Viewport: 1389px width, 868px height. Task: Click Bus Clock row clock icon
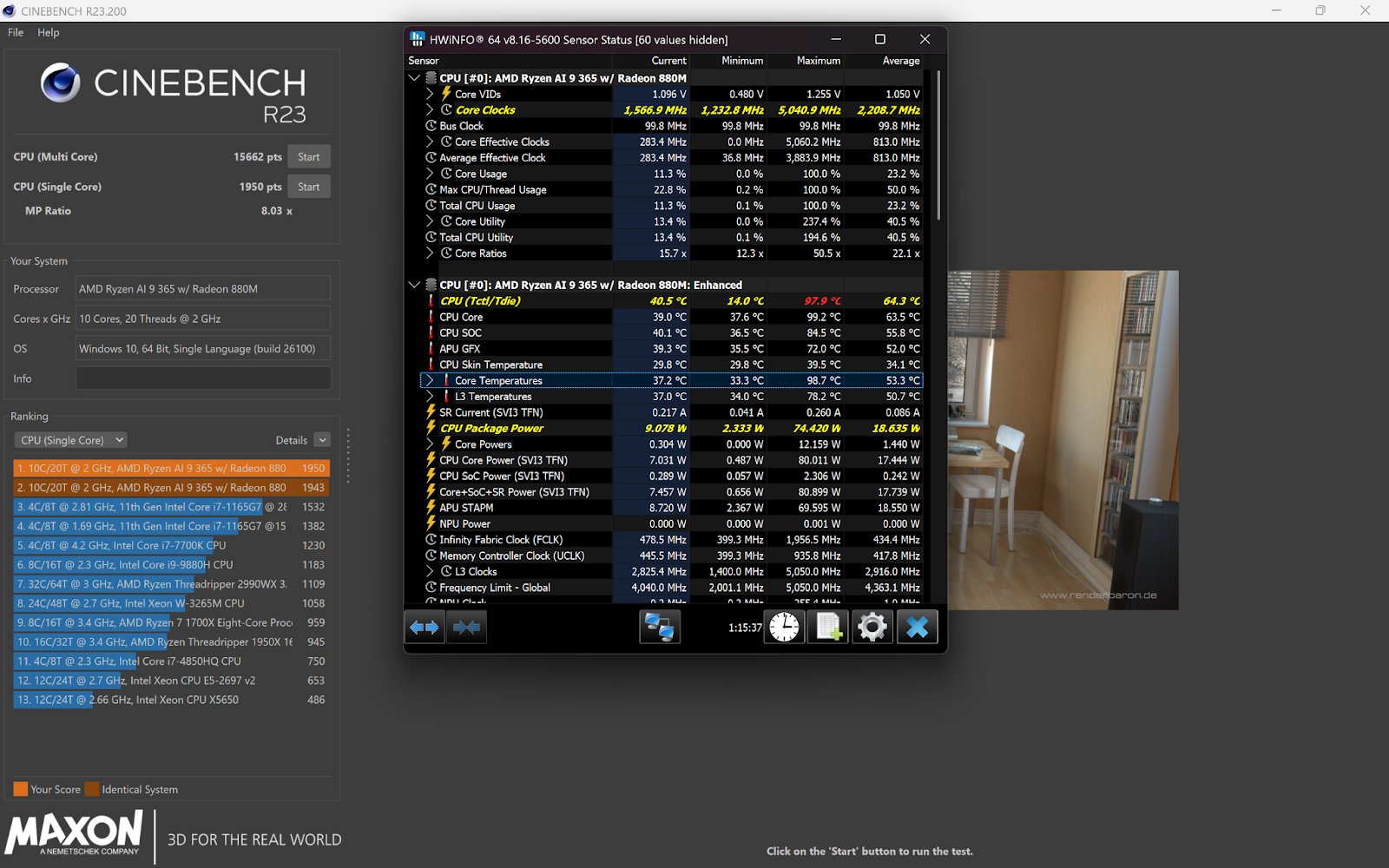pos(431,126)
